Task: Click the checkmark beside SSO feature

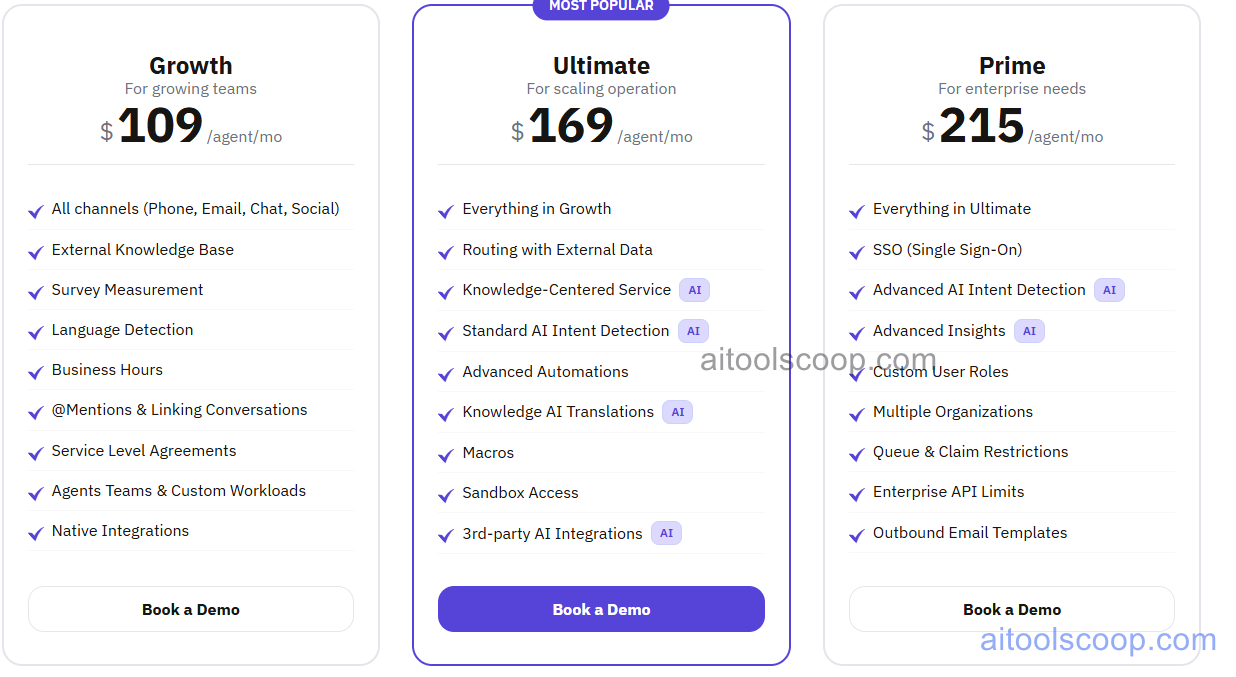Action: tap(856, 251)
